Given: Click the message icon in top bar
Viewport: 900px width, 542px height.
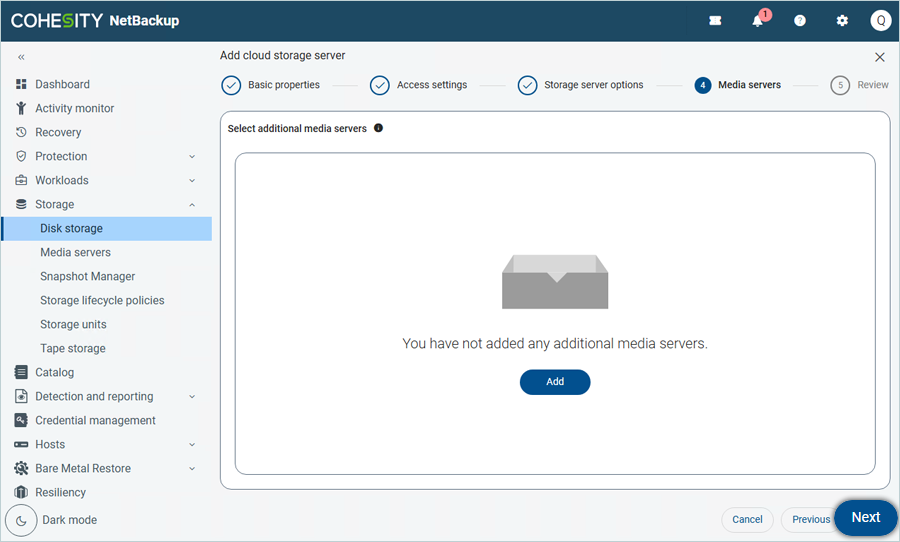Looking at the screenshot, I should point(715,21).
